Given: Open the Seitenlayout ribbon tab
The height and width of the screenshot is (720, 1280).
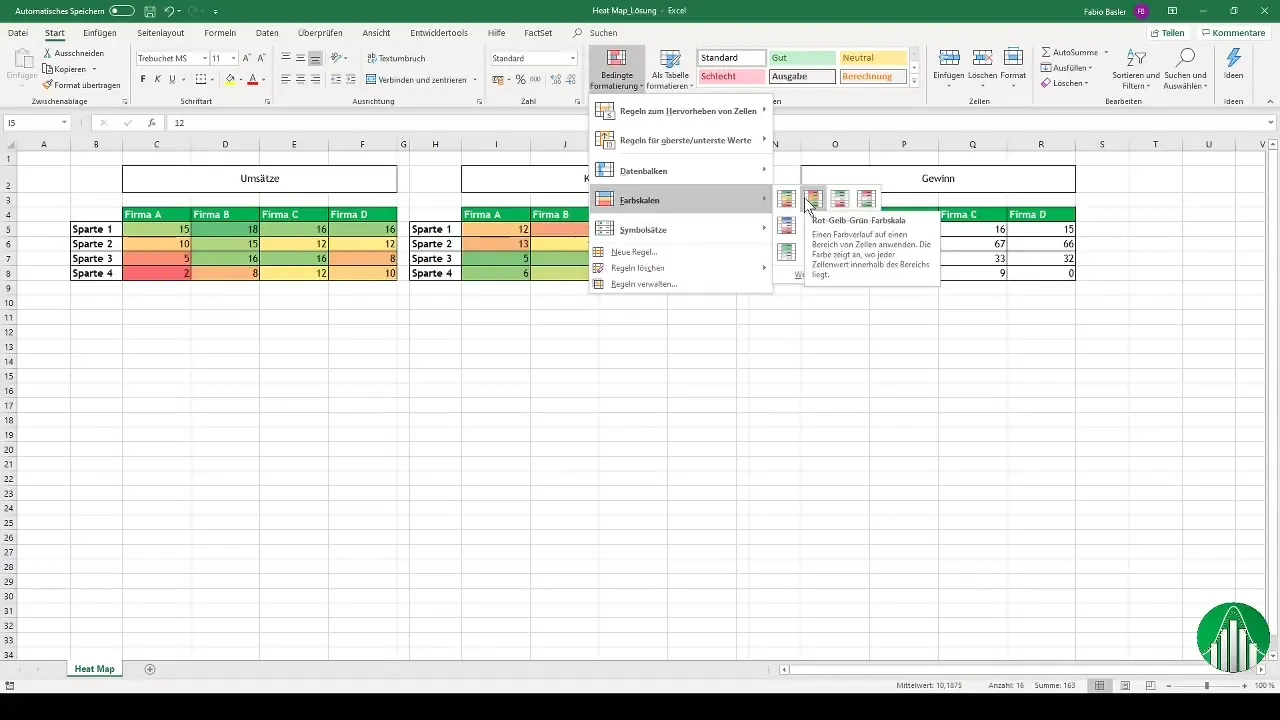Looking at the screenshot, I should (x=160, y=33).
